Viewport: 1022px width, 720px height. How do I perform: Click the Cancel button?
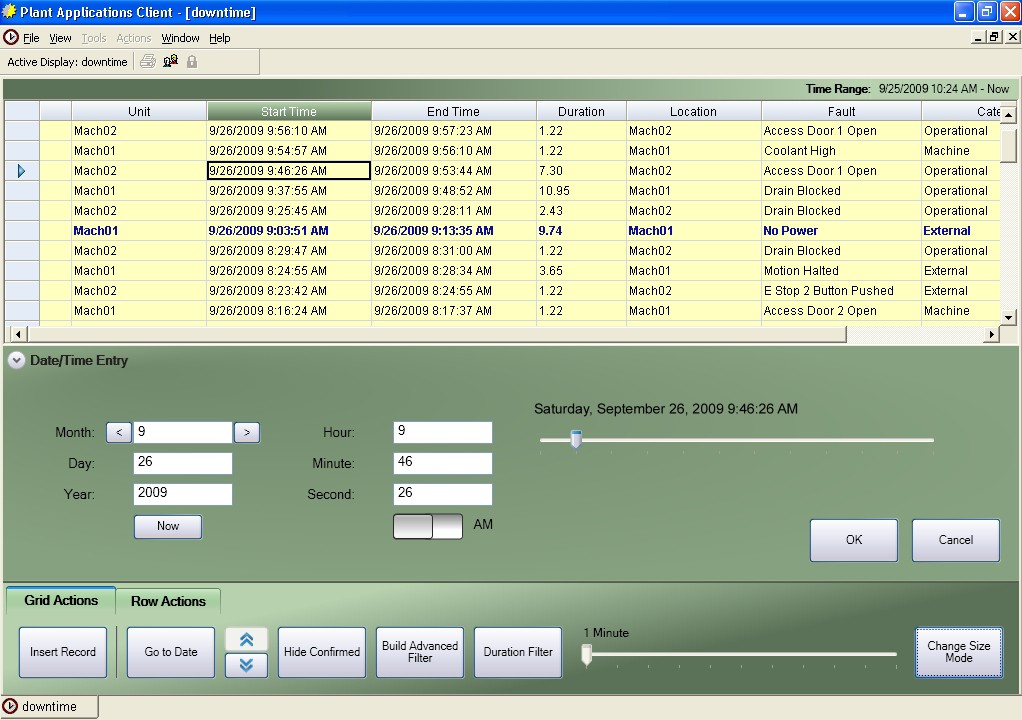[956, 540]
